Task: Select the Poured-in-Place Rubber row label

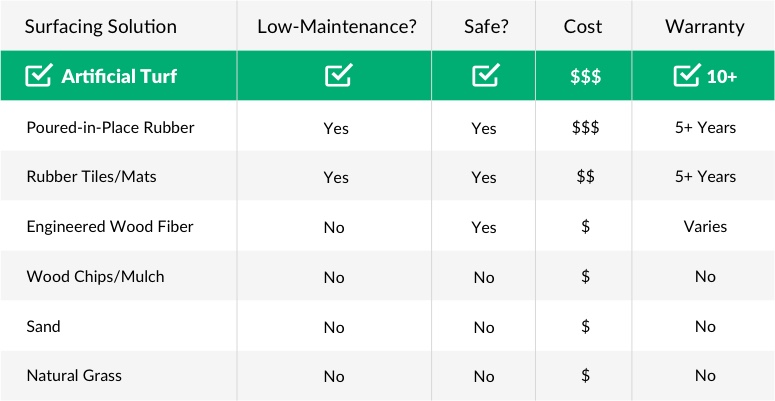Action: (x=111, y=128)
